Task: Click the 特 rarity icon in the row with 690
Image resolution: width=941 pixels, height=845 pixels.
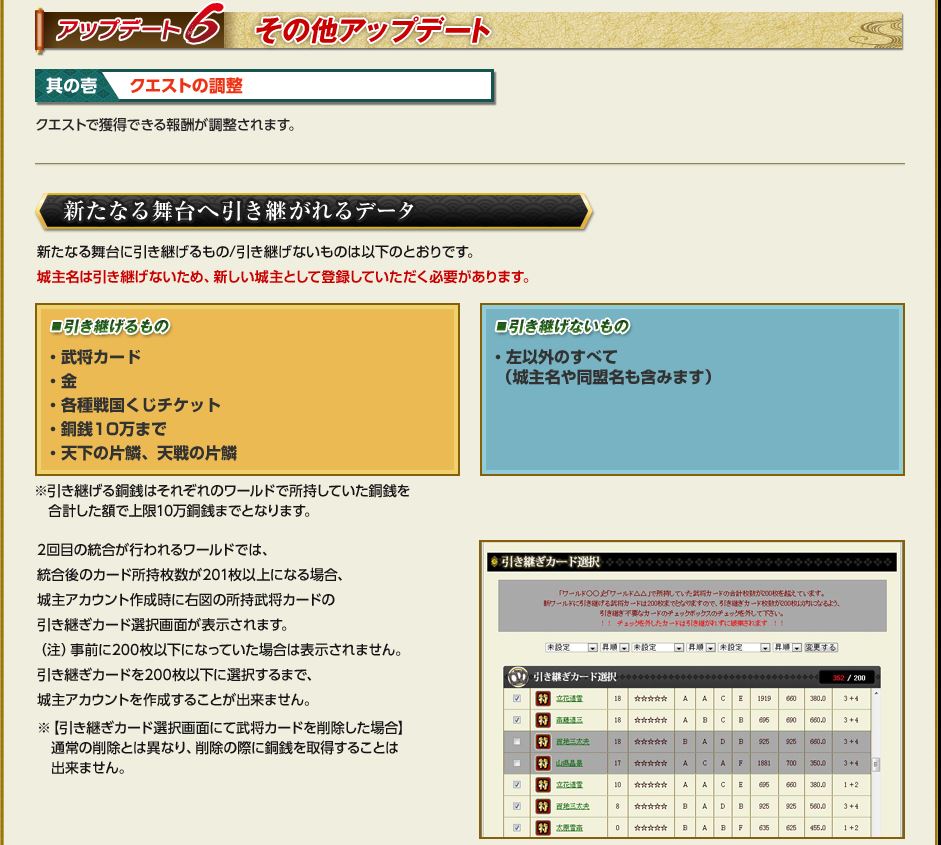Action: coord(543,720)
